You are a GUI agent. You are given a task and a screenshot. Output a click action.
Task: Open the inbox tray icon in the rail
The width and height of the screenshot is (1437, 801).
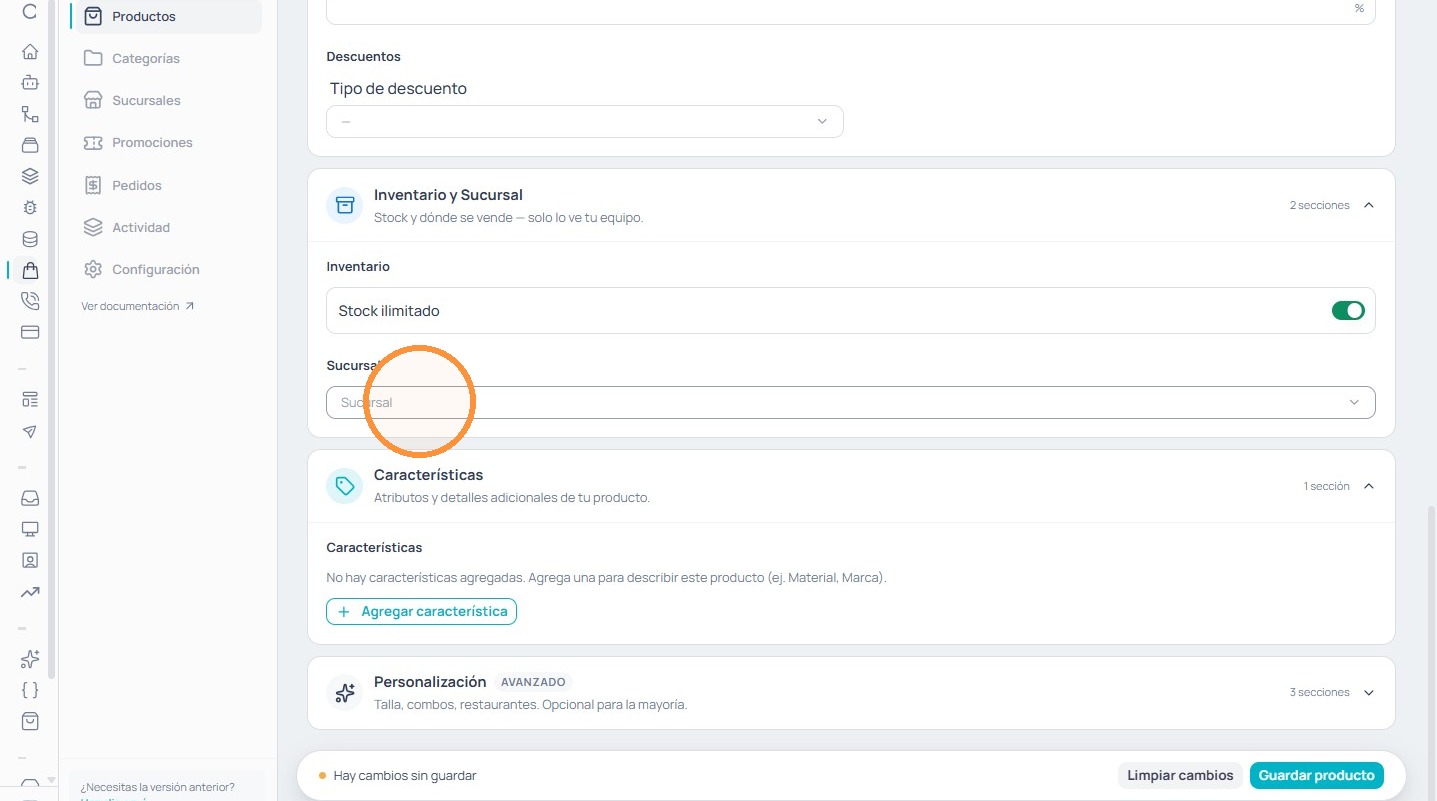[x=30, y=498]
